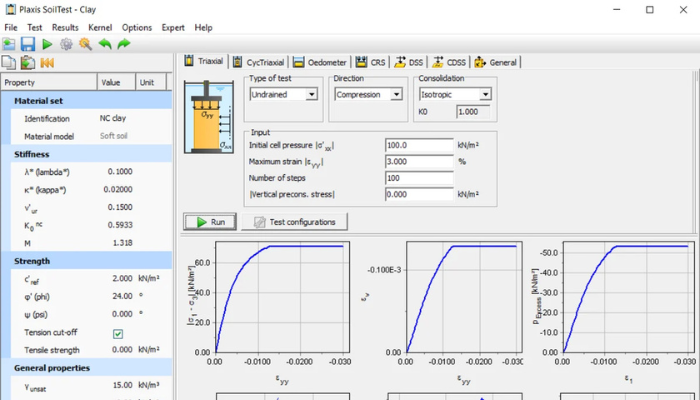The image size is (700, 400).
Task: Switch to the CRS tab
Action: coord(371,62)
